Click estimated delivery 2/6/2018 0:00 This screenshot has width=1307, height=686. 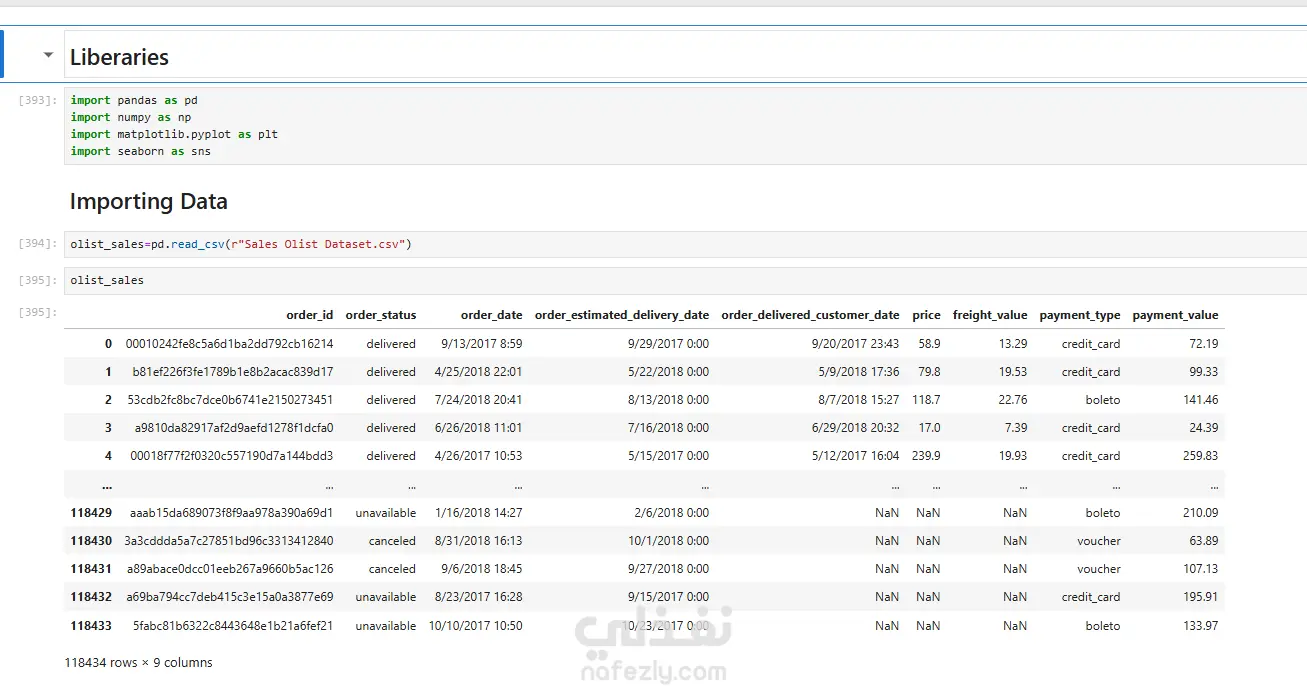(x=672, y=513)
